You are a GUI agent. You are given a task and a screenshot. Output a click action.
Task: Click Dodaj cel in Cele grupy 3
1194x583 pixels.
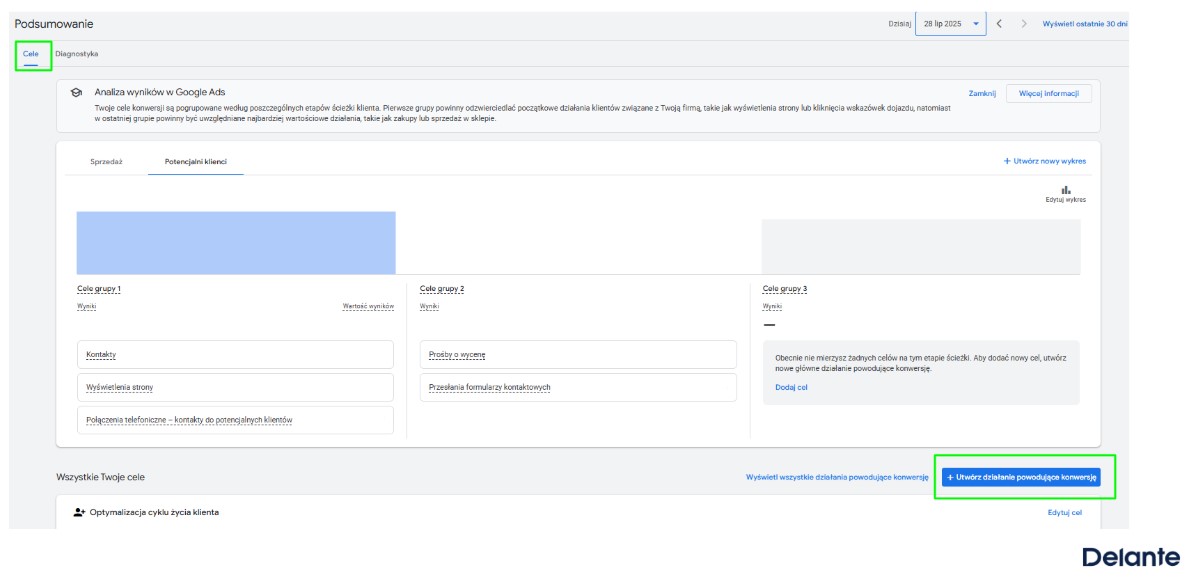[x=791, y=387]
